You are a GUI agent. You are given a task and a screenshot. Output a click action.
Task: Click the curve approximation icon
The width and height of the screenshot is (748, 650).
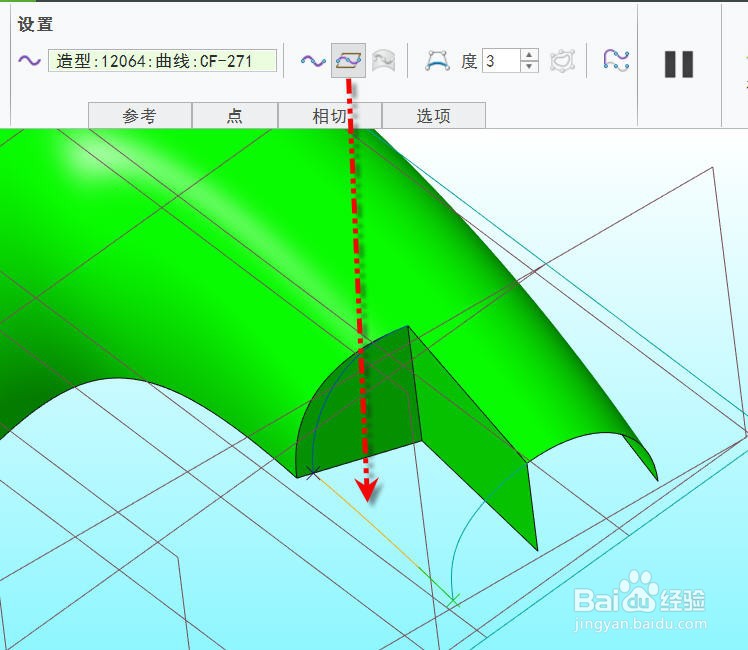pos(616,61)
